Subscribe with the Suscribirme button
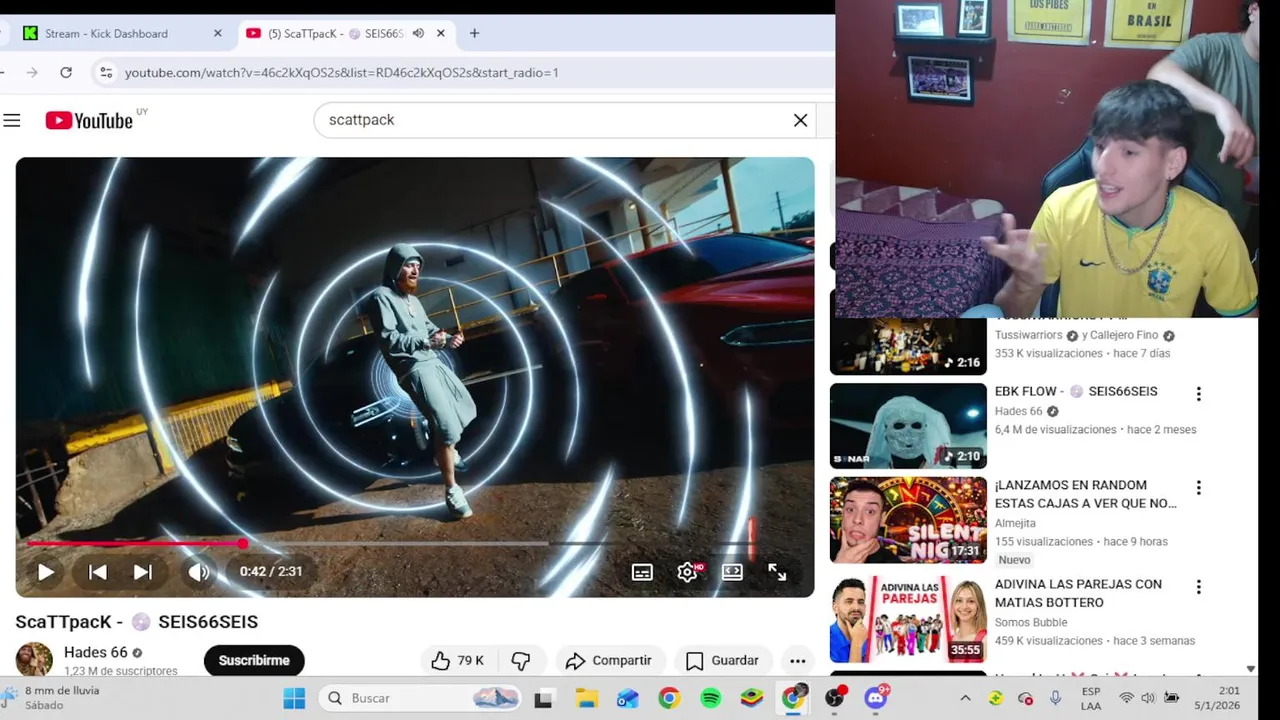Screen dimensions: 1280x720 pyautogui.click(x=254, y=661)
